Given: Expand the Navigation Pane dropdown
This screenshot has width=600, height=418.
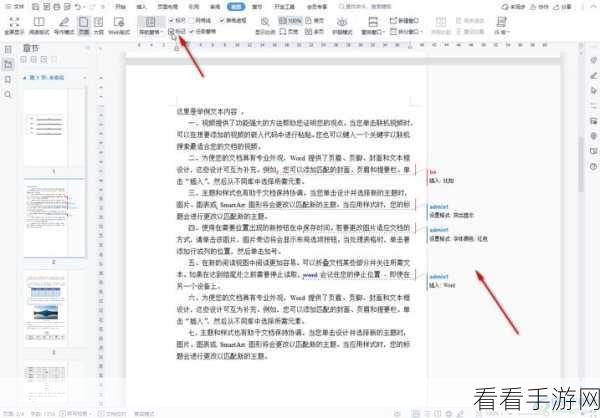Looking at the screenshot, I should [x=151, y=33].
